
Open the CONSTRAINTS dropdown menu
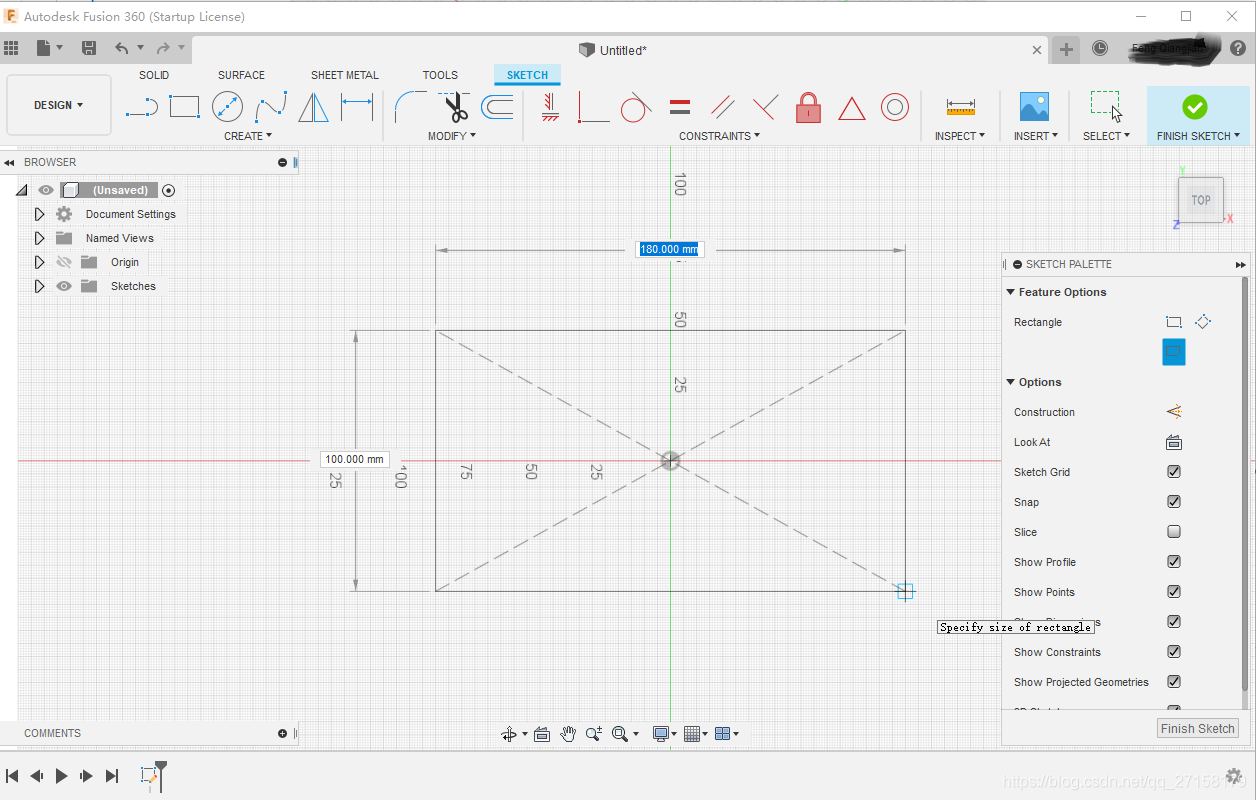tap(719, 136)
